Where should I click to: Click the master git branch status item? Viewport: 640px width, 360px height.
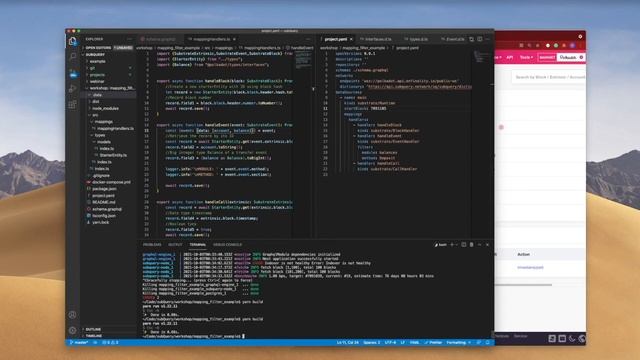pyautogui.click(x=79, y=342)
